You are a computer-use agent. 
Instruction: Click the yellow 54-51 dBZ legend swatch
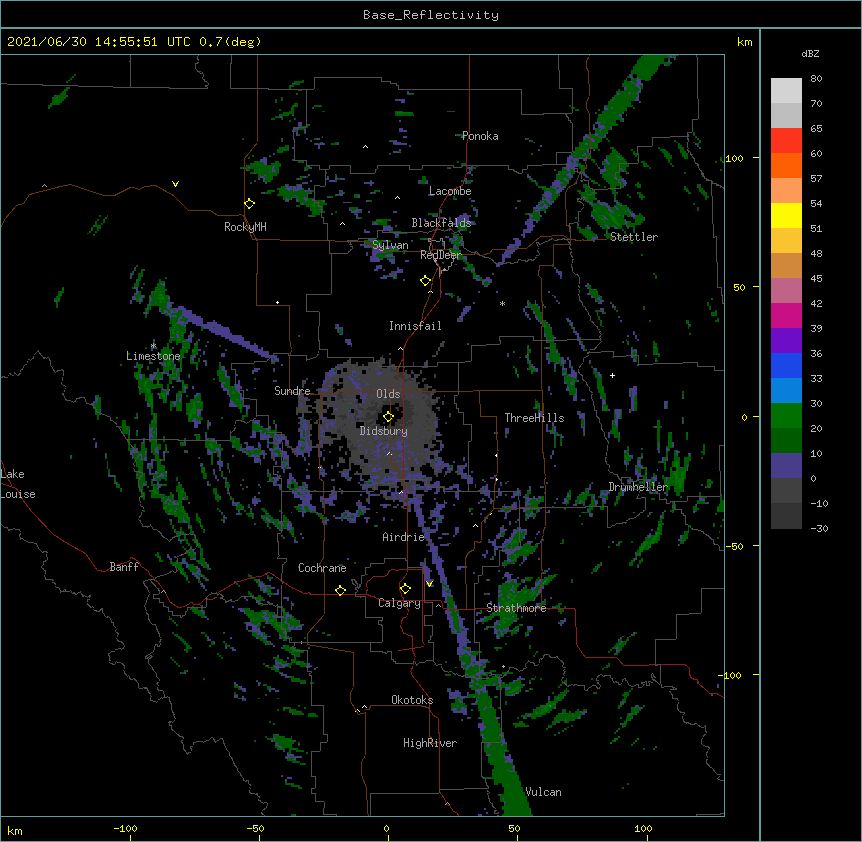pos(786,215)
